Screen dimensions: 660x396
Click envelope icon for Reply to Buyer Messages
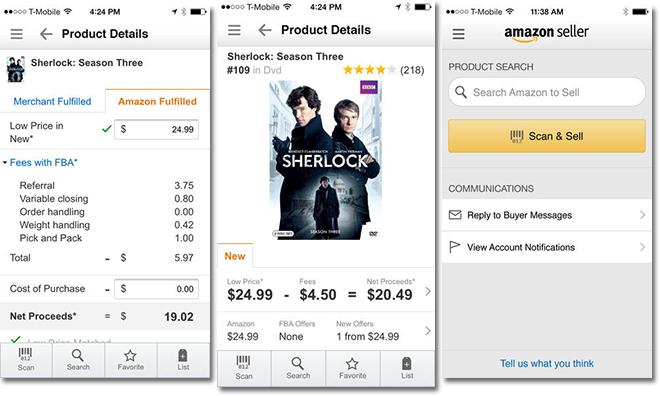click(x=455, y=215)
